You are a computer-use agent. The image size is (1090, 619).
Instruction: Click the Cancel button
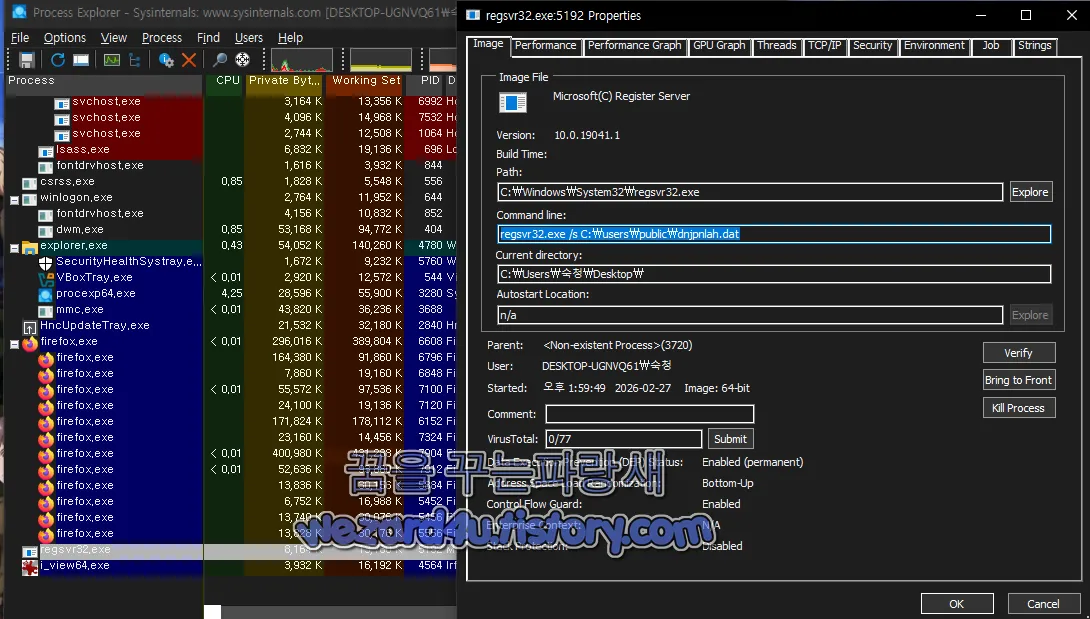(x=1043, y=604)
